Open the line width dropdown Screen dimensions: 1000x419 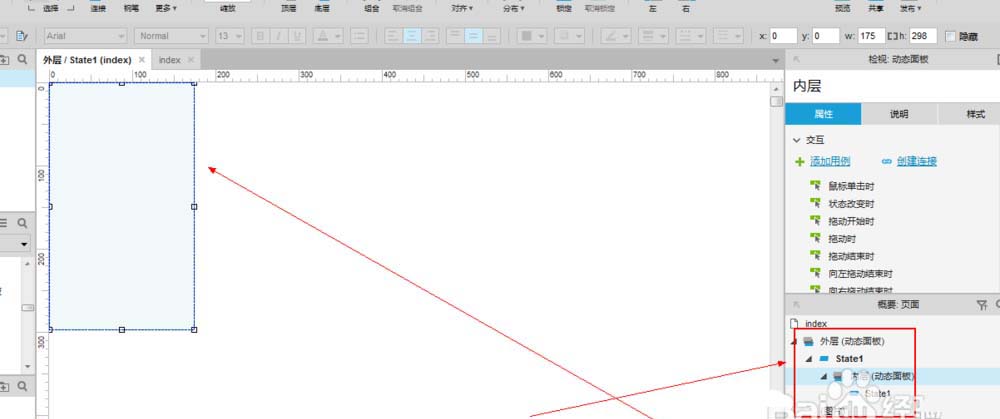point(654,36)
